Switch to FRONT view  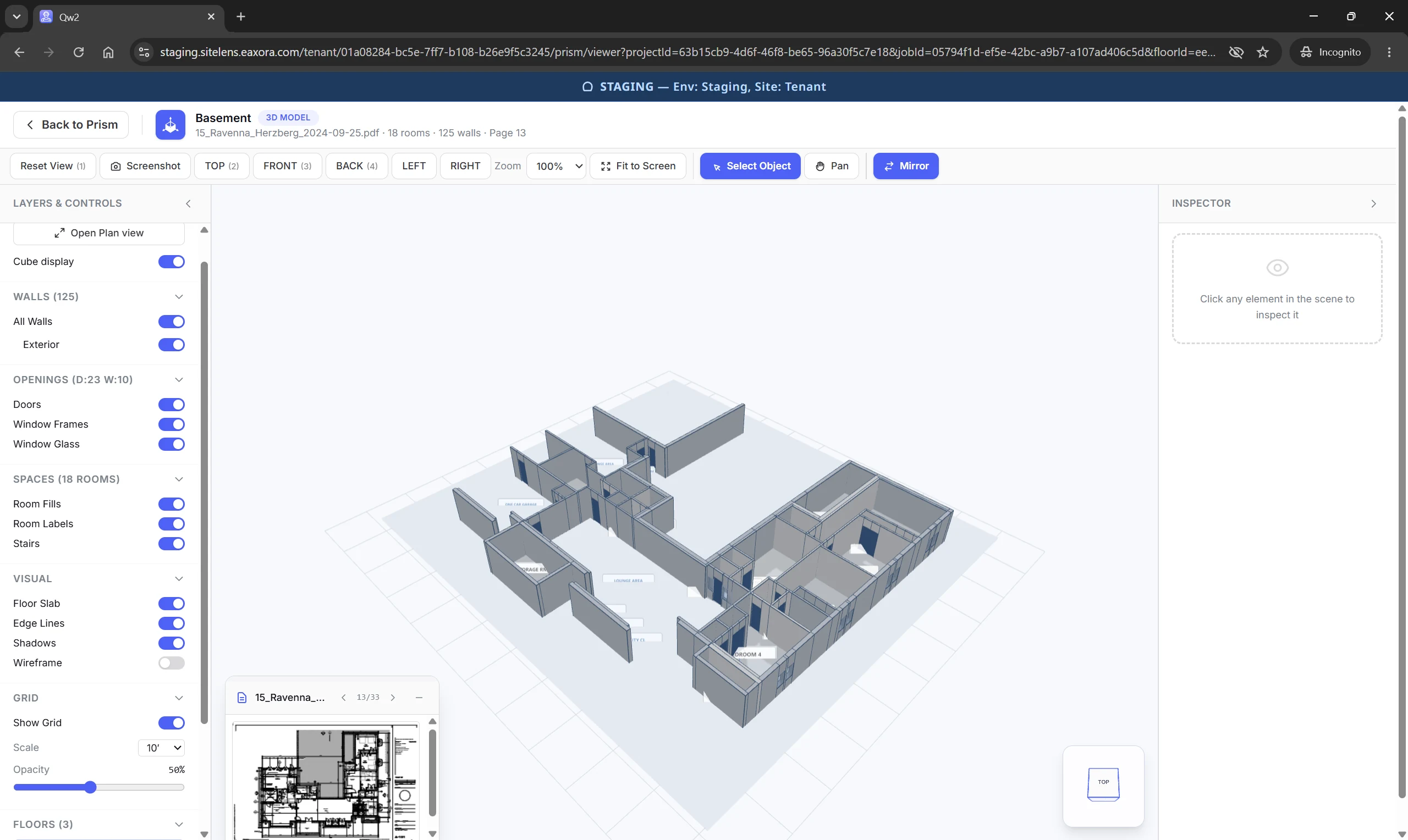[x=288, y=166]
